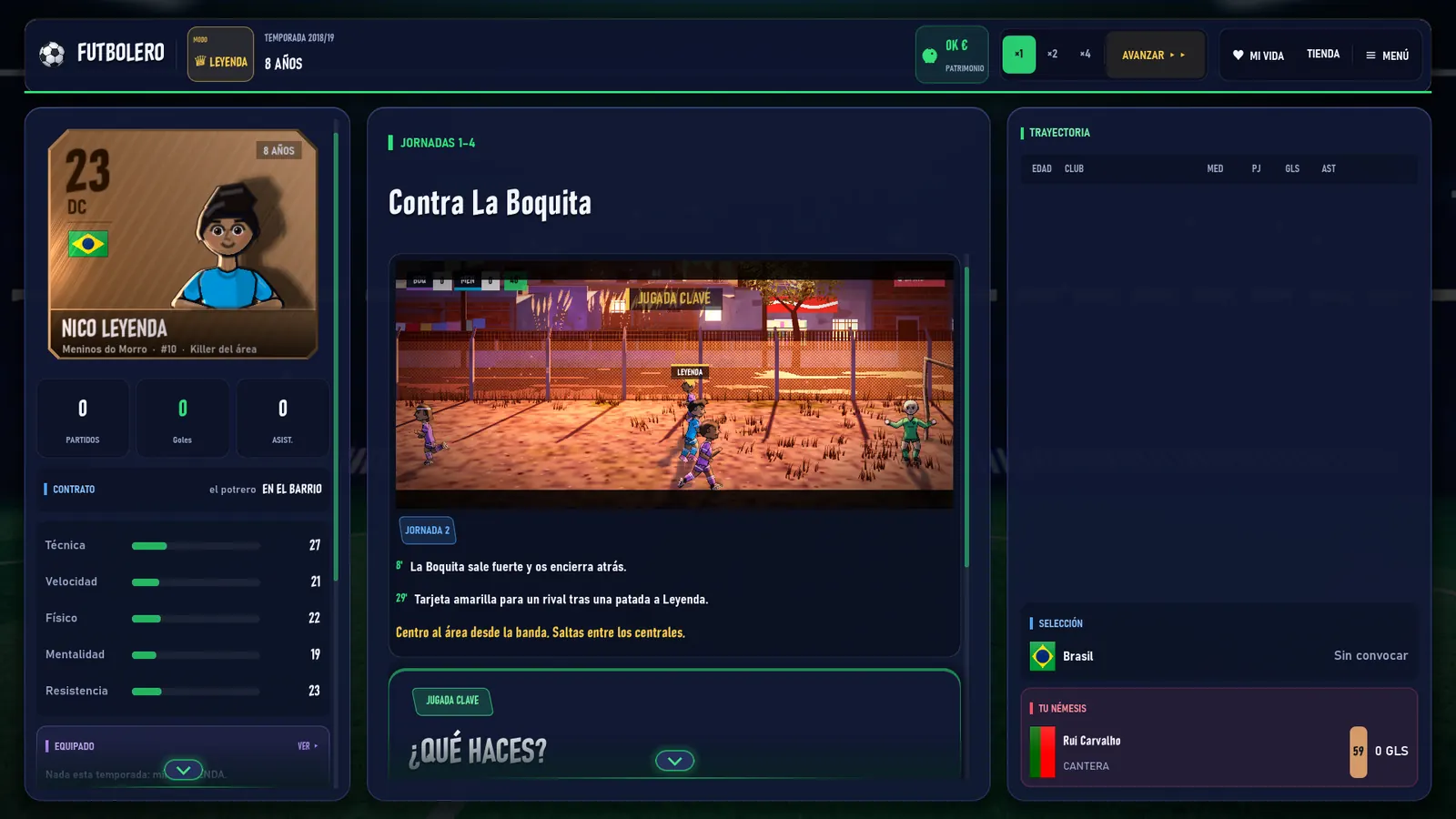Viewport: 1456px width, 819px height.
Task: Click Rui Carvalho's Portugal flag icon
Action: (x=1042, y=752)
